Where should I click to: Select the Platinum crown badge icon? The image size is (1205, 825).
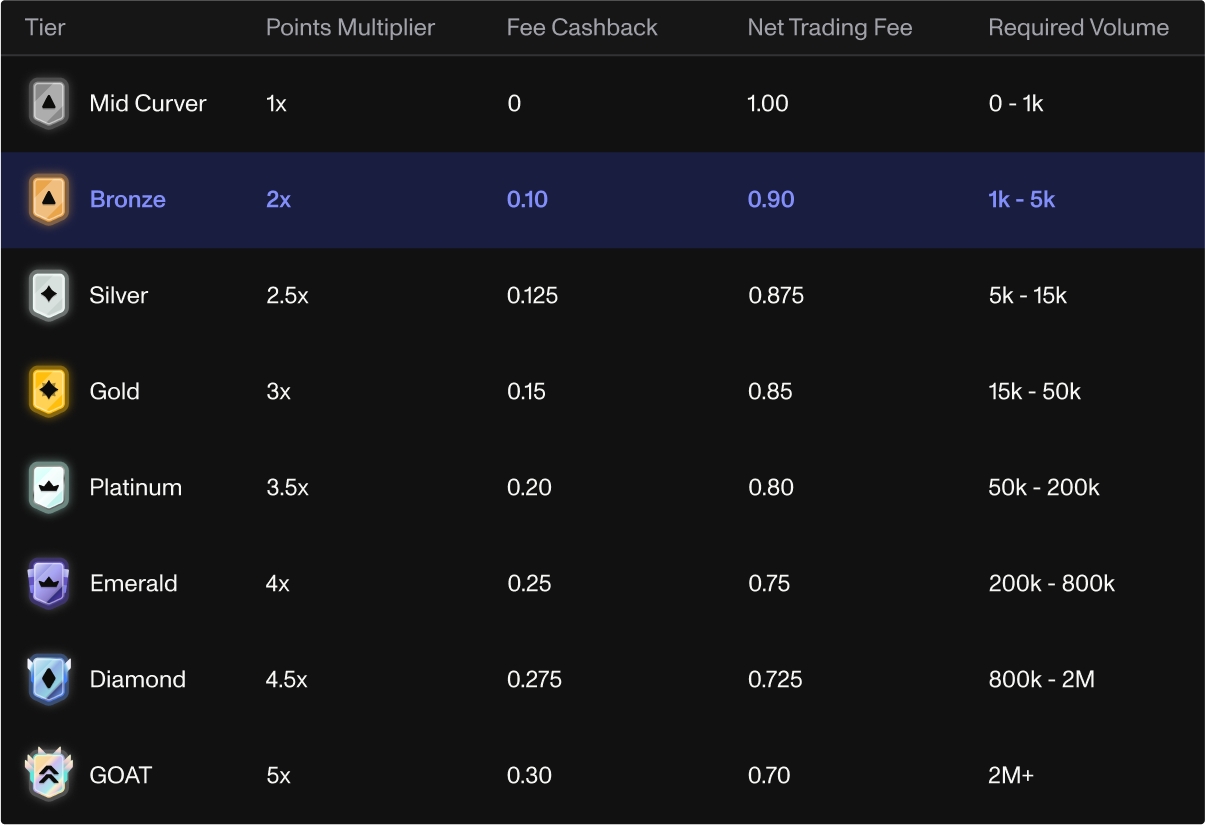click(x=48, y=488)
